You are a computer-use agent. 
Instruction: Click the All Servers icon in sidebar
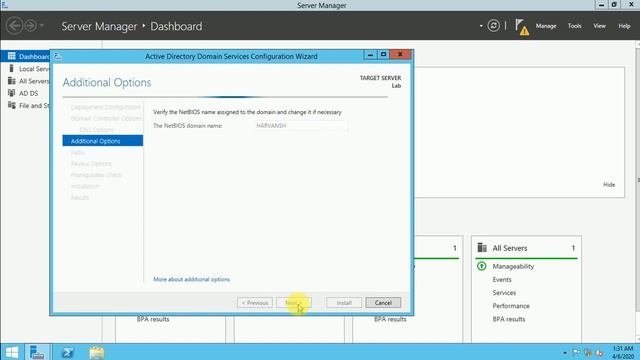[x=11, y=80]
